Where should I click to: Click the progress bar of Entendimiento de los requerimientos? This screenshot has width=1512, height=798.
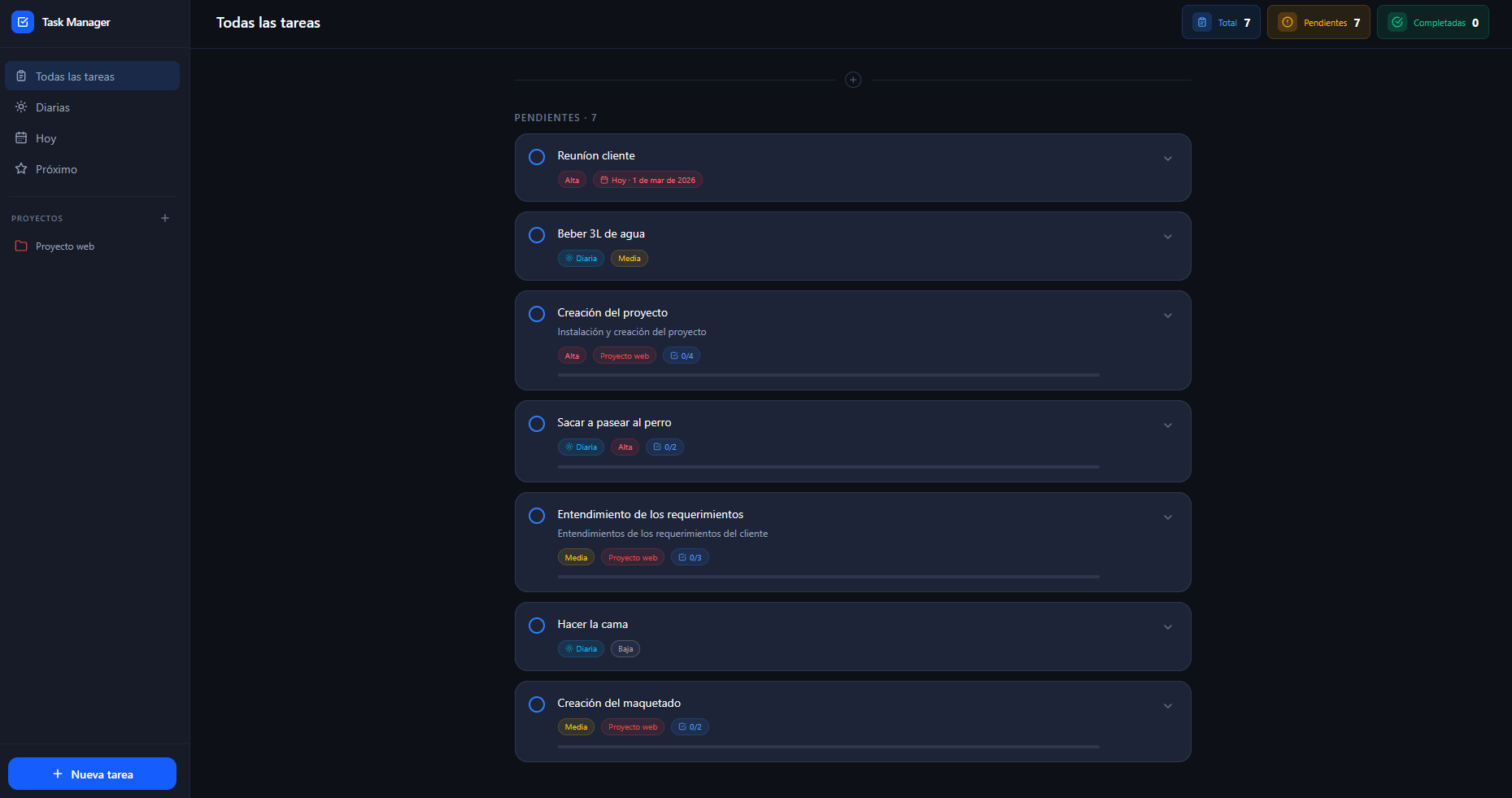[827, 577]
